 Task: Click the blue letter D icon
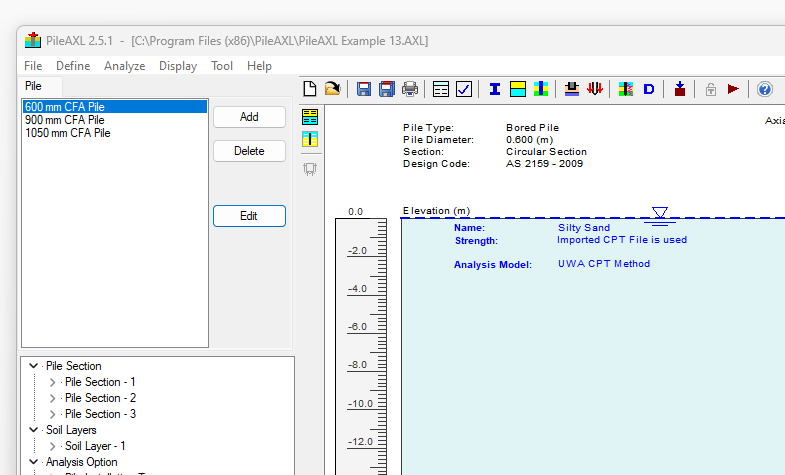pos(649,89)
